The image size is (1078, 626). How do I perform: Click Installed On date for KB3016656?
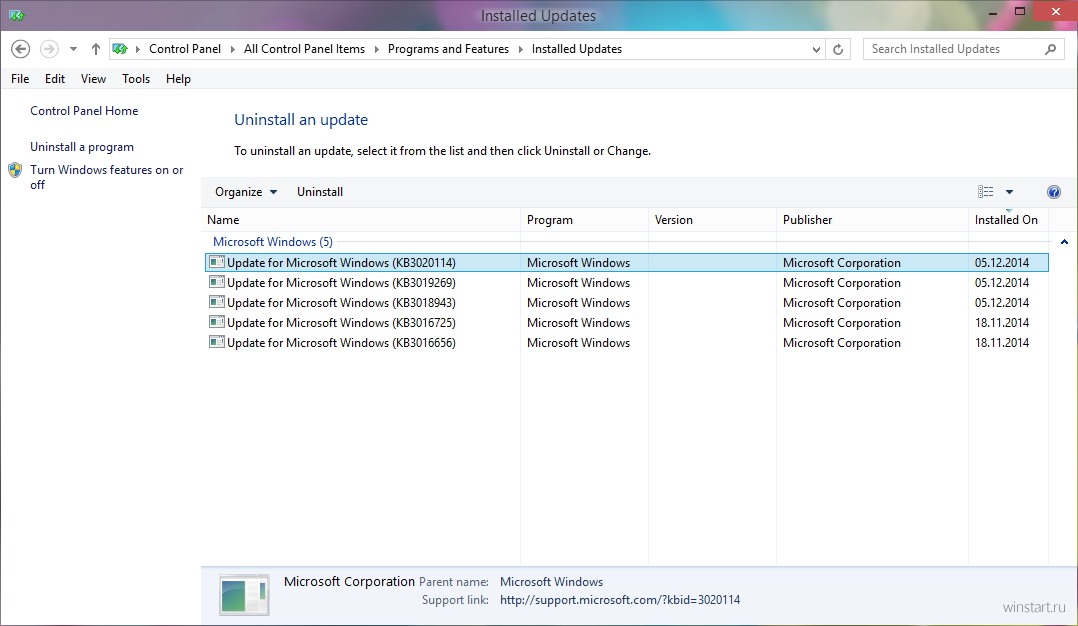[1002, 342]
